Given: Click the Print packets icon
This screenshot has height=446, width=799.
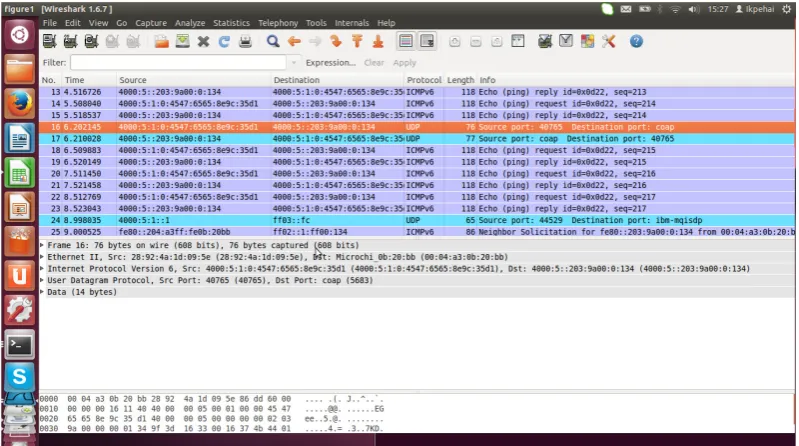Looking at the screenshot, I should pyautogui.click(x=245, y=41).
